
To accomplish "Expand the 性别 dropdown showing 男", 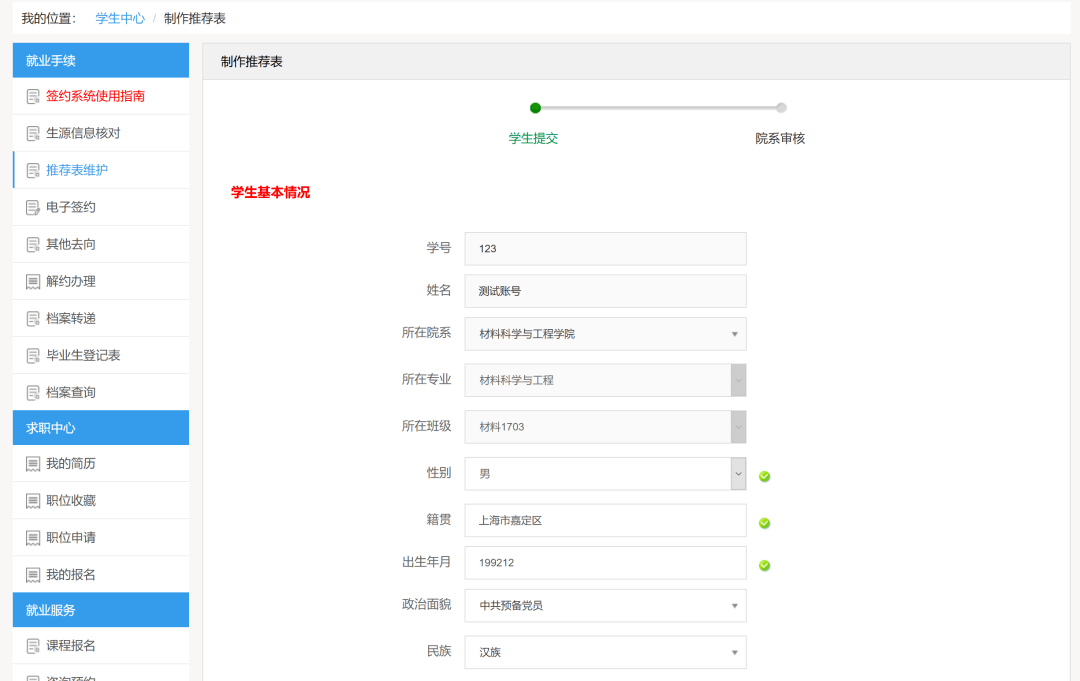I will pos(605,474).
